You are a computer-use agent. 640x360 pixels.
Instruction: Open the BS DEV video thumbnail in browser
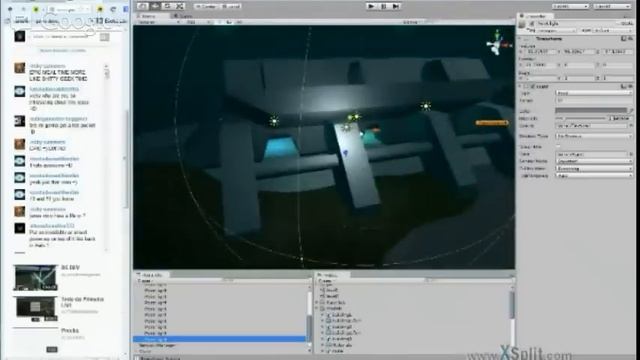(x=35, y=278)
